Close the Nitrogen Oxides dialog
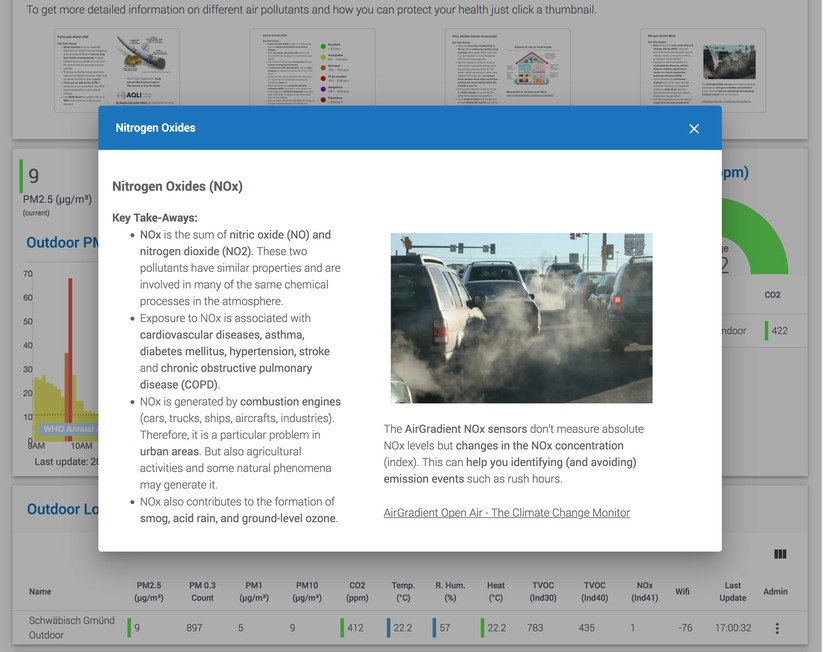The width and height of the screenshot is (823, 652). [693, 129]
